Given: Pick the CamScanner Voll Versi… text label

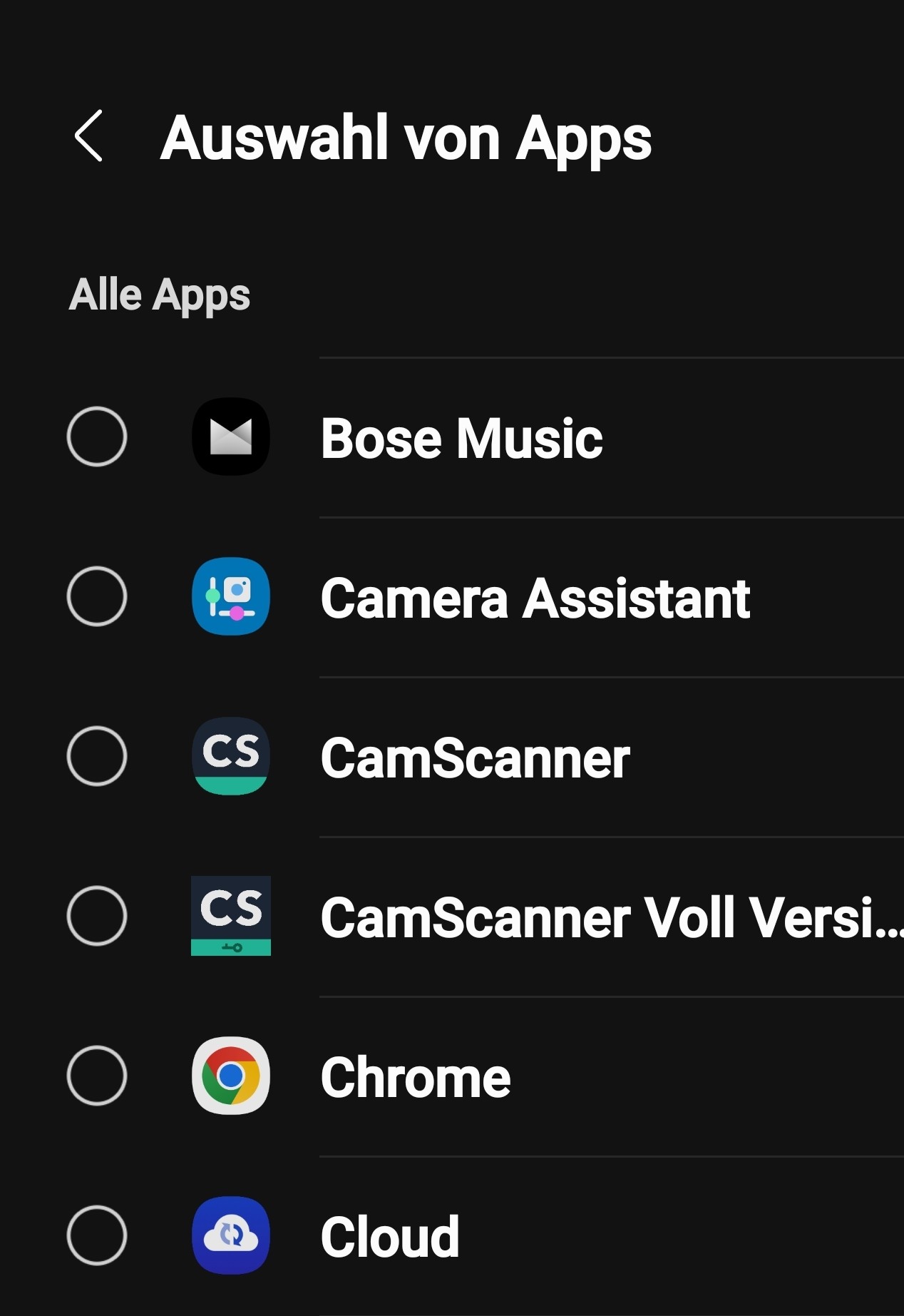Looking at the screenshot, I should [611, 917].
